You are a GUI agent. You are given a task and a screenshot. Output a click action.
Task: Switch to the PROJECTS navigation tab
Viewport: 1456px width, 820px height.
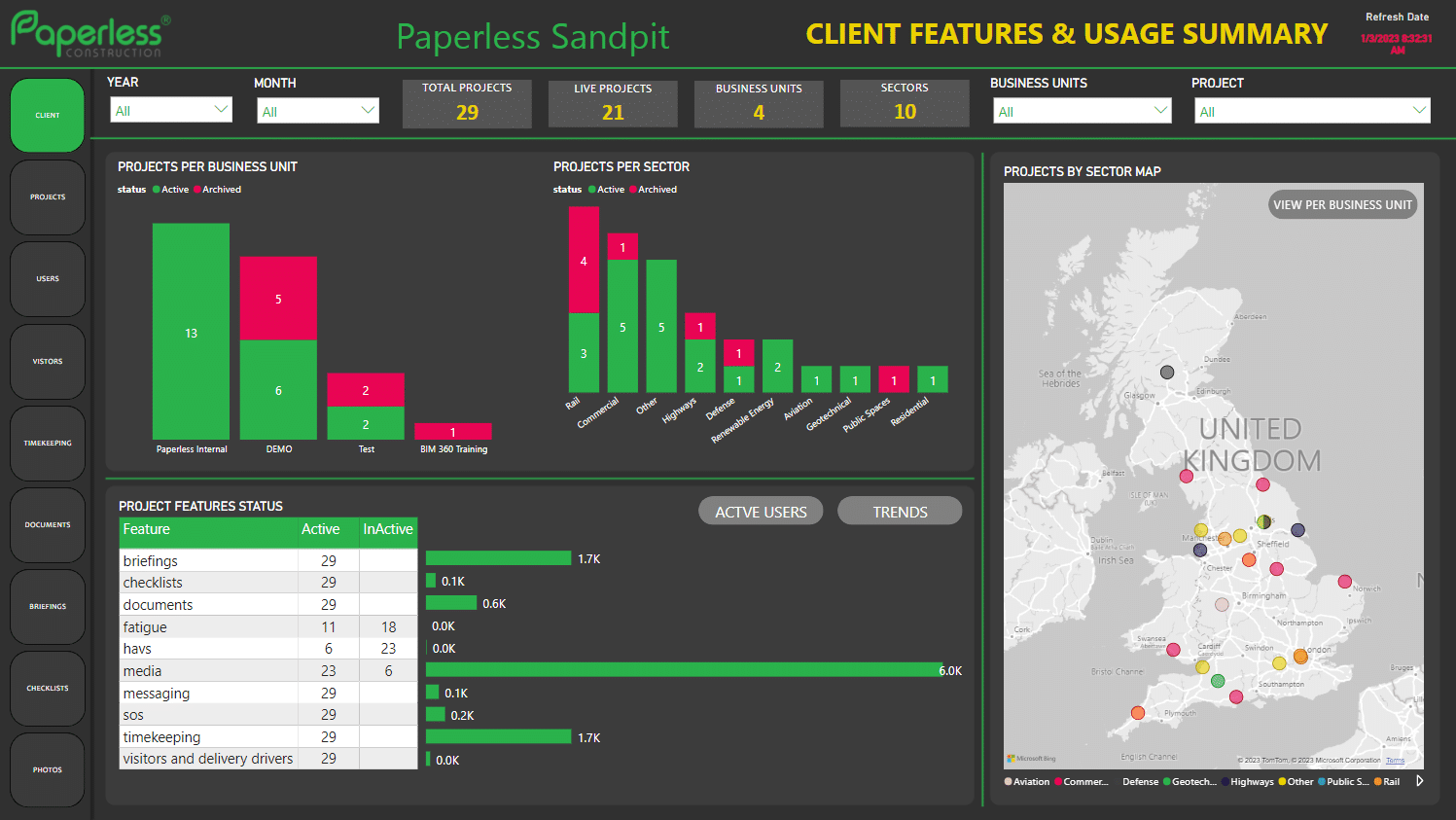tap(48, 197)
